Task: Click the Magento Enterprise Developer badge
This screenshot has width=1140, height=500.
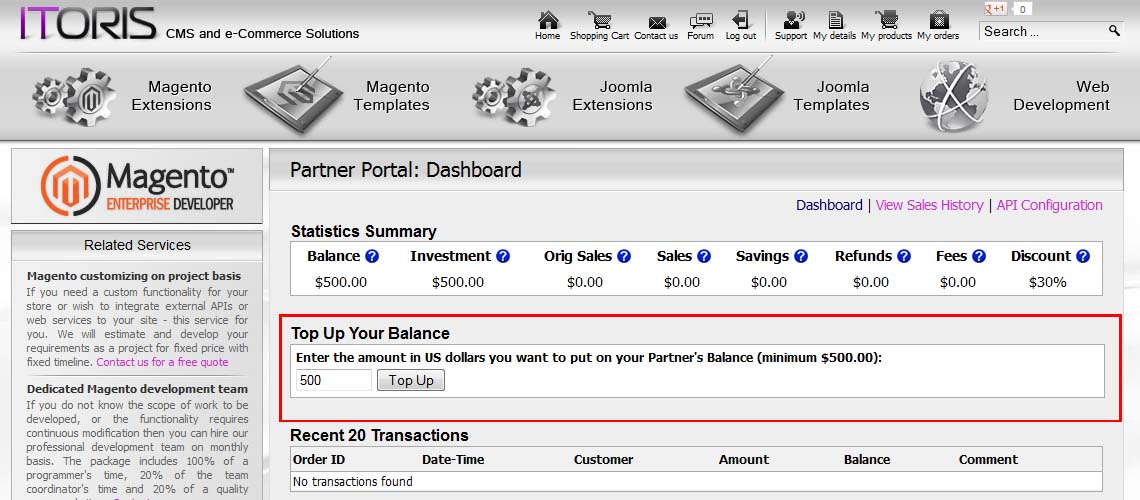Action: click(x=137, y=186)
